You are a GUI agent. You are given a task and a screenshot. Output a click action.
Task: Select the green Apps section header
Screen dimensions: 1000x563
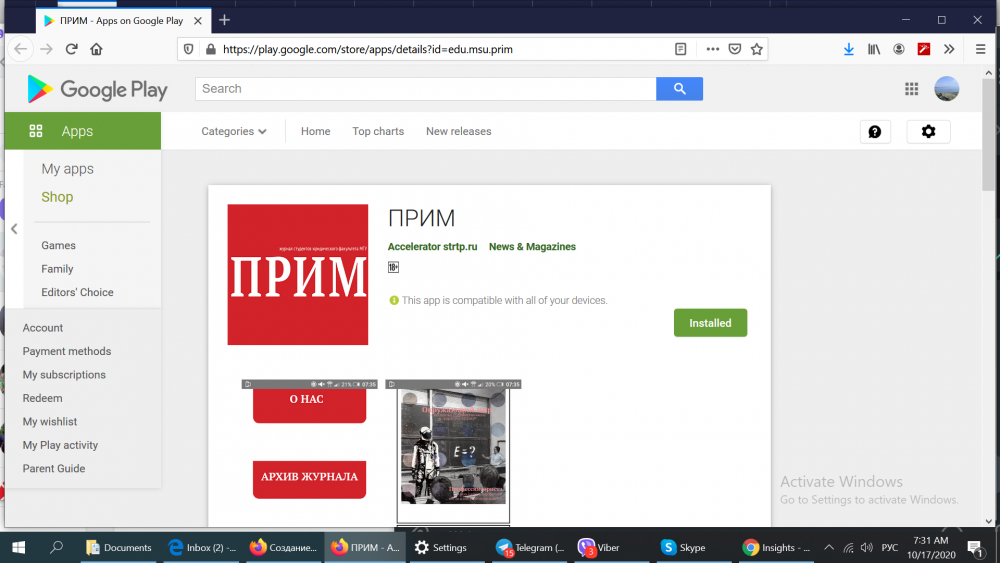click(83, 131)
